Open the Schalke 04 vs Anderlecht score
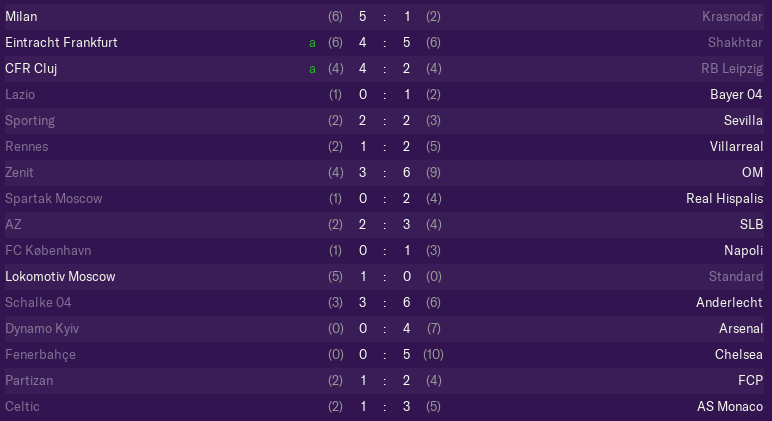This screenshot has width=772, height=421. (384, 303)
